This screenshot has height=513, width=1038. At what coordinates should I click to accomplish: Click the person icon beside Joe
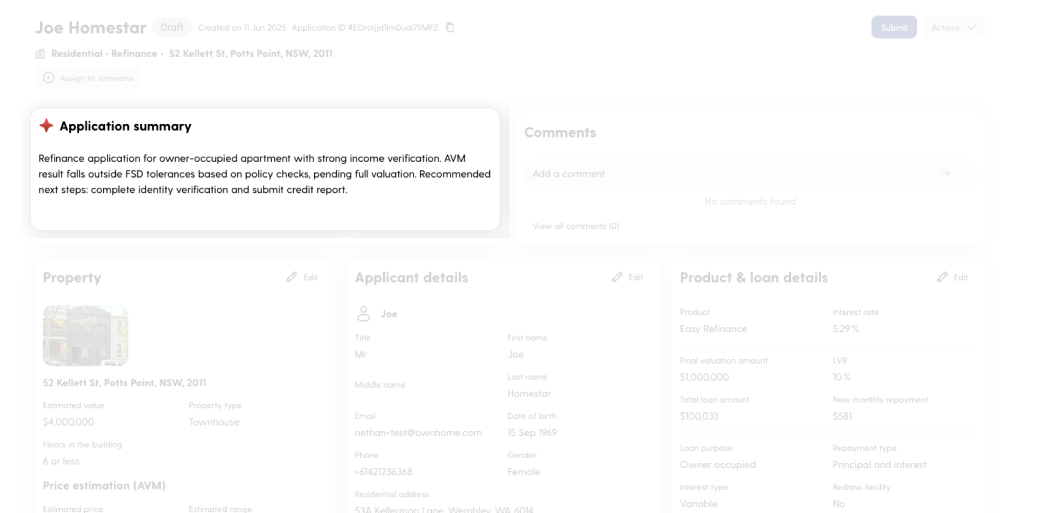(x=363, y=314)
